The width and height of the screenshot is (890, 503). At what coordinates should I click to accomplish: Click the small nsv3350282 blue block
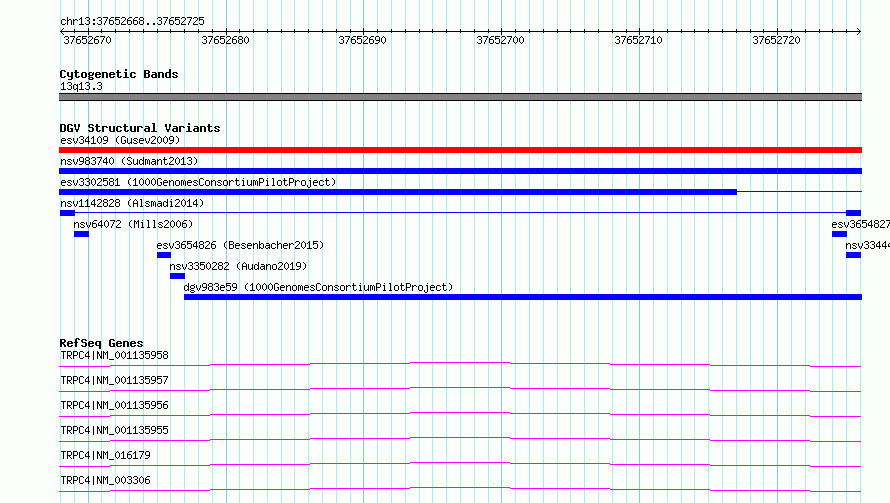point(177,276)
